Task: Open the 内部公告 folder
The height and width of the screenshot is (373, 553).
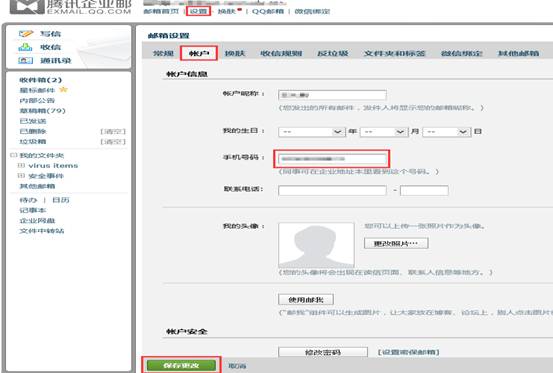Action: click(x=37, y=100)
